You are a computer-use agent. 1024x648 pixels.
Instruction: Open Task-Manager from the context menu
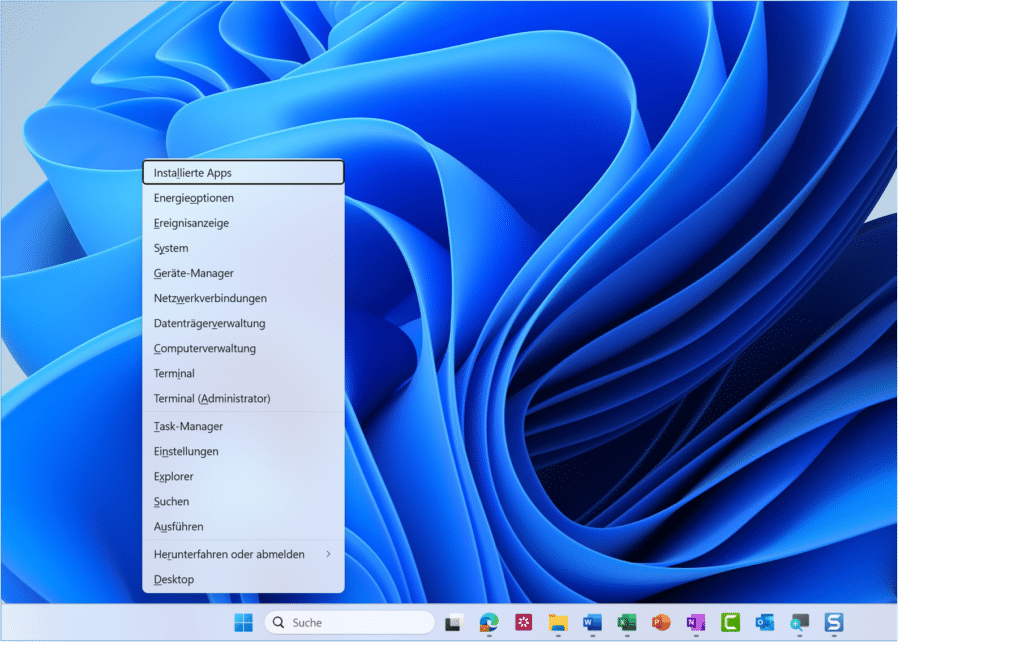(x=188, y=426)
